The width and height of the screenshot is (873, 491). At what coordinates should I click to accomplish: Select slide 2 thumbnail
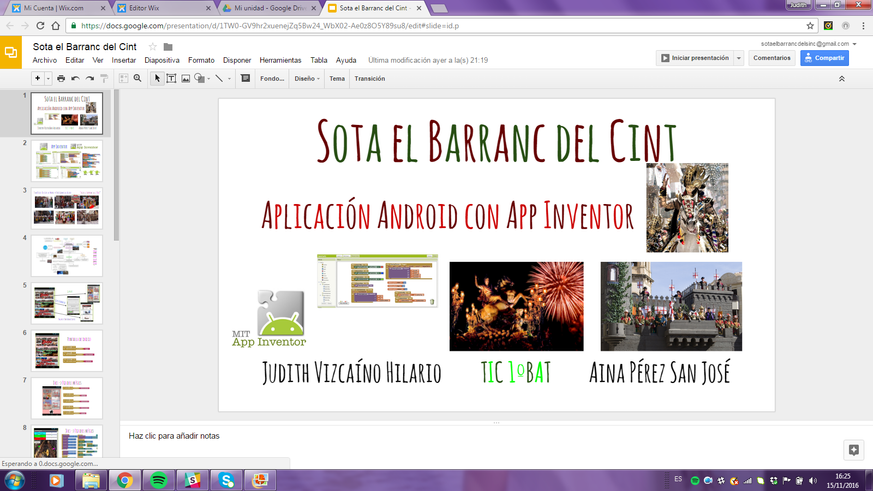click(67, 161)
